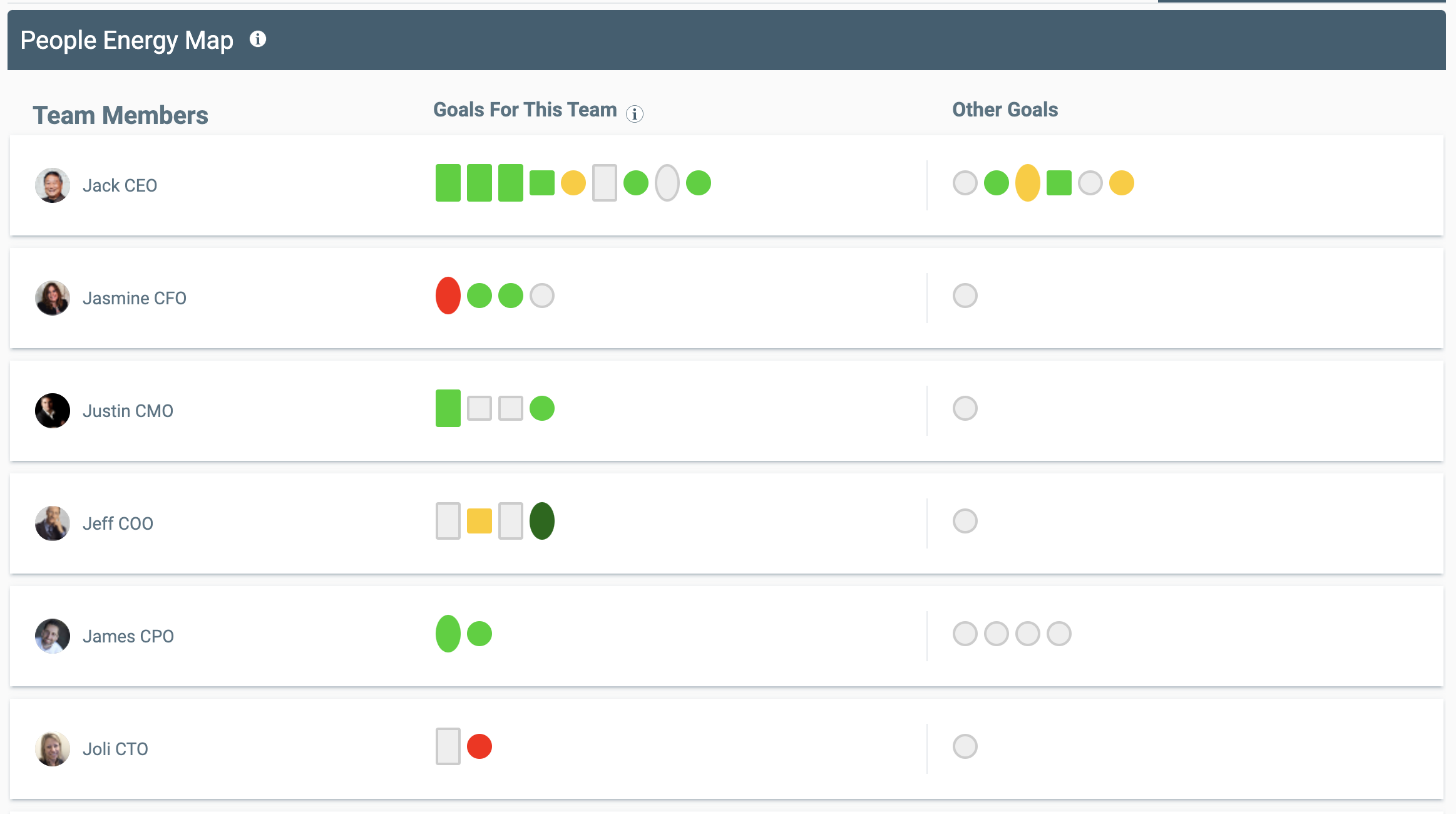
Task: Open Jack CEO's profile picture
Action: (x=53, y=185)
